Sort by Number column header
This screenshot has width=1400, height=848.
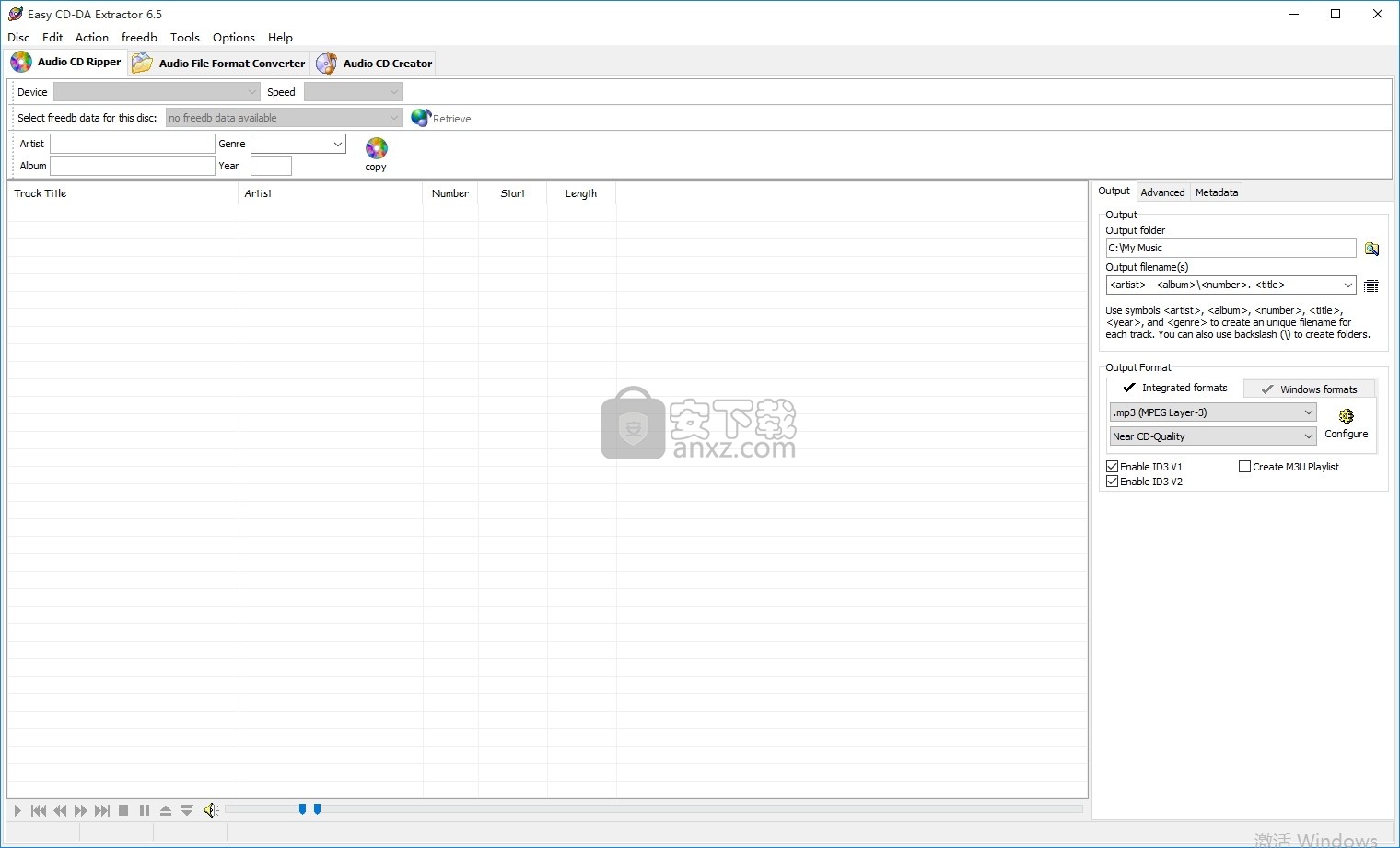point(450,193)
